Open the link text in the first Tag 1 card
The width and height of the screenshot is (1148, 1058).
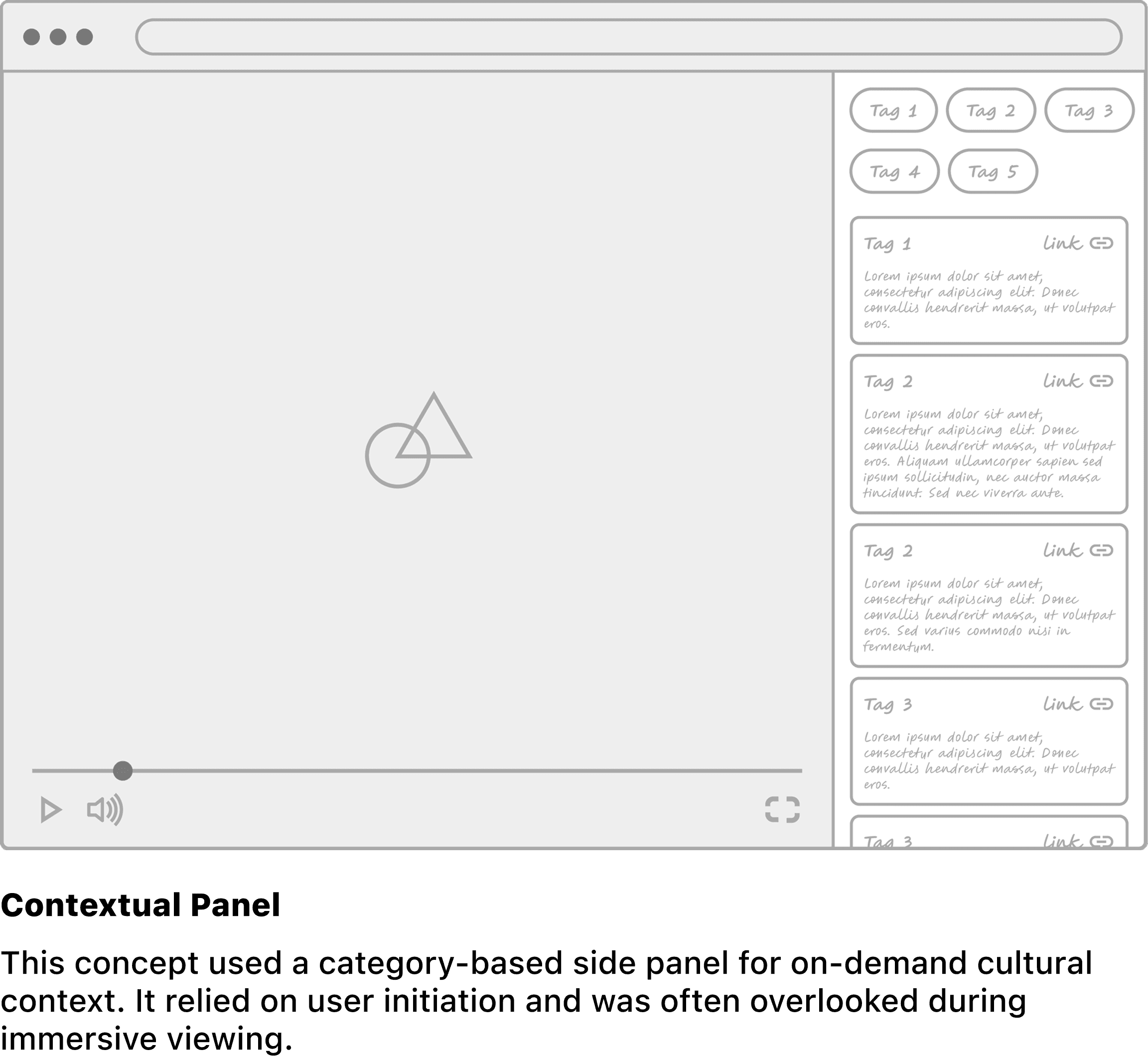[x=1062, y=243]
